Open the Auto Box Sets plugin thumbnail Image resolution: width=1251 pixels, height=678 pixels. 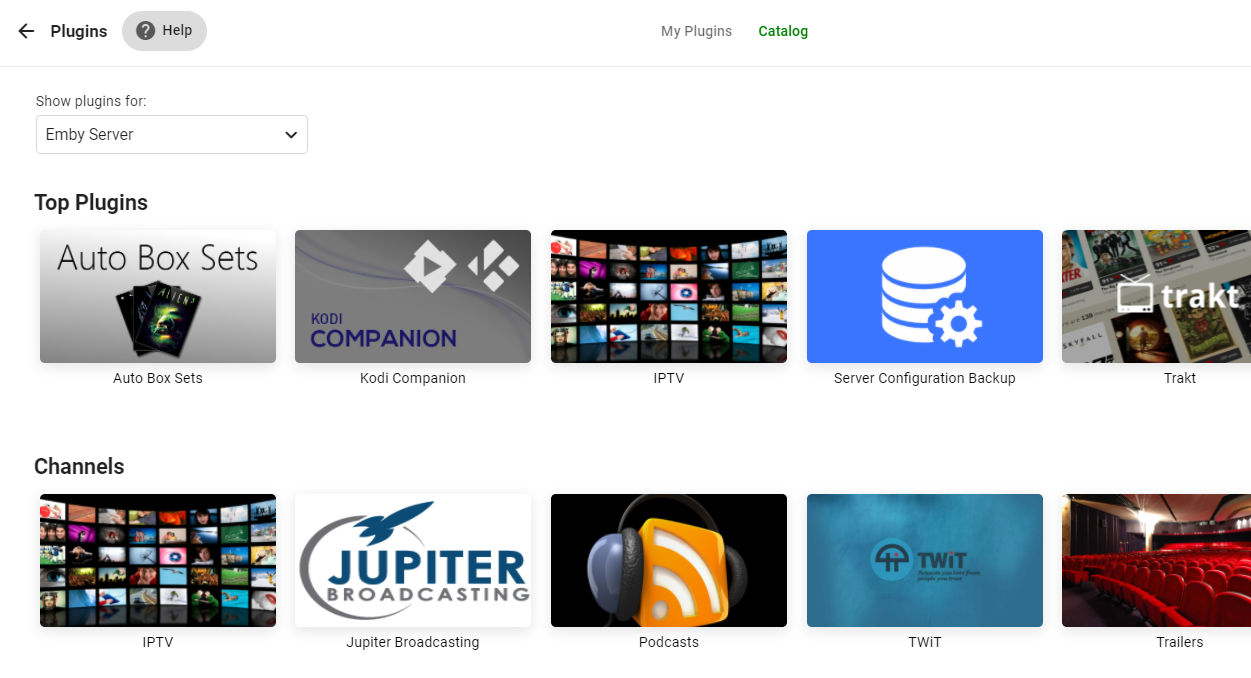[158, 296]
